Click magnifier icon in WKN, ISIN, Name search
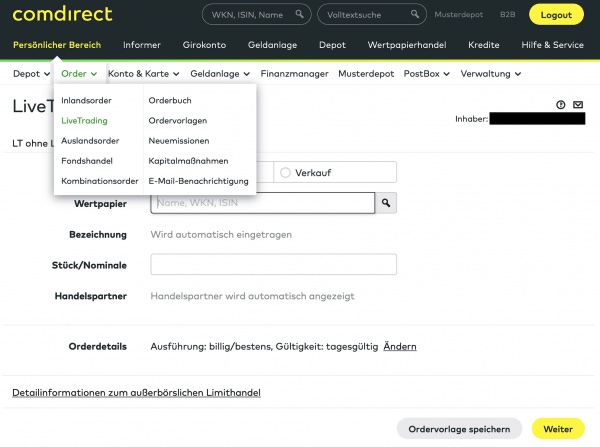Image resolution: width=600 pixels, height=447 pixels. tap(300, 14)
